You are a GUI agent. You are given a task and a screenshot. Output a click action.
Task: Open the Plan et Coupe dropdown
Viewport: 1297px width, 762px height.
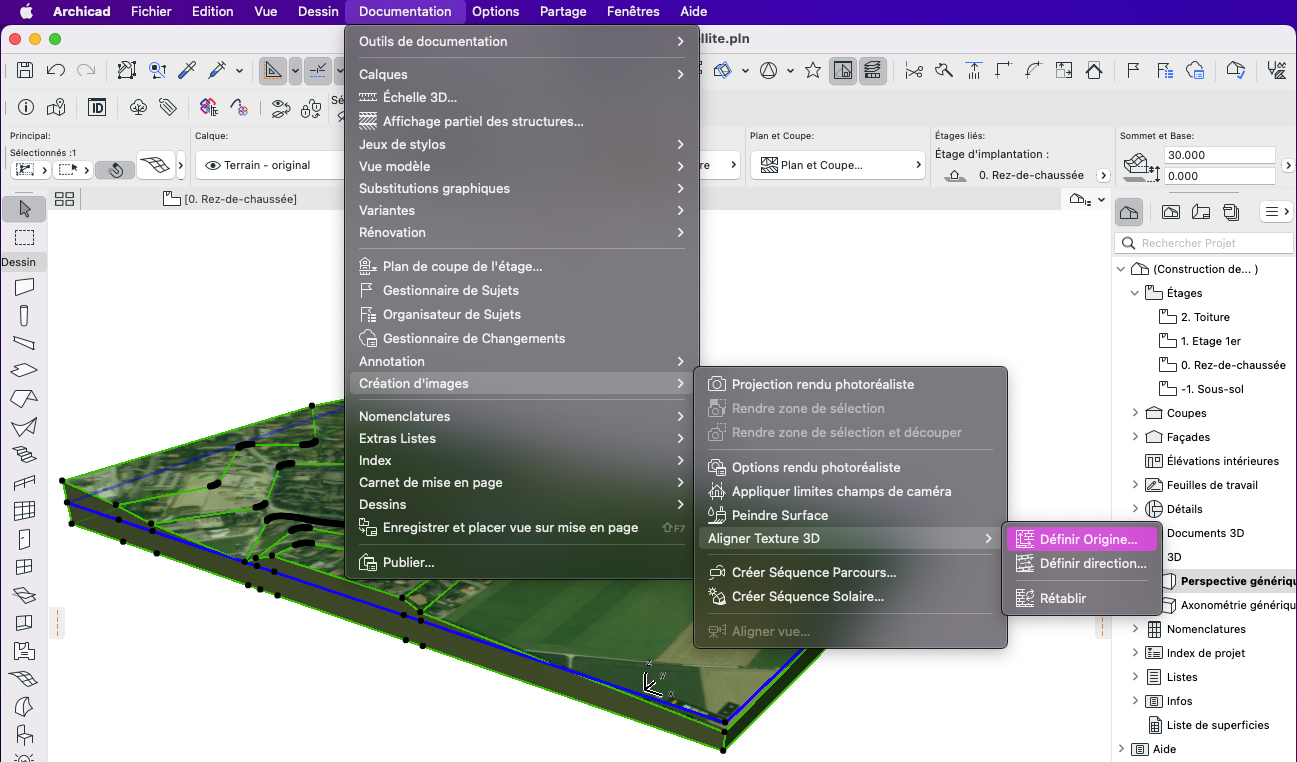838,165
